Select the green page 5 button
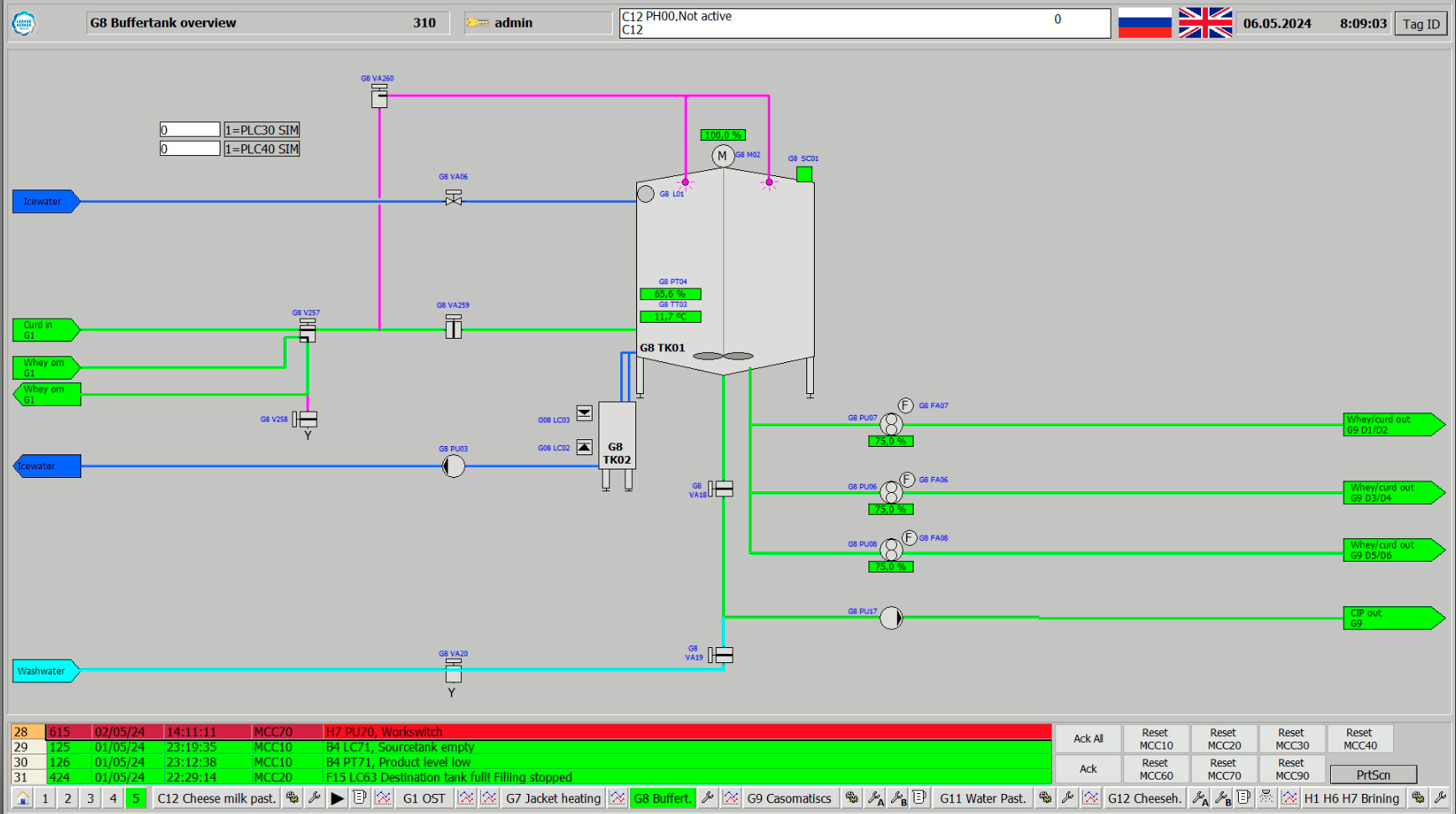Screen dimensions: 1456x814 136,798
